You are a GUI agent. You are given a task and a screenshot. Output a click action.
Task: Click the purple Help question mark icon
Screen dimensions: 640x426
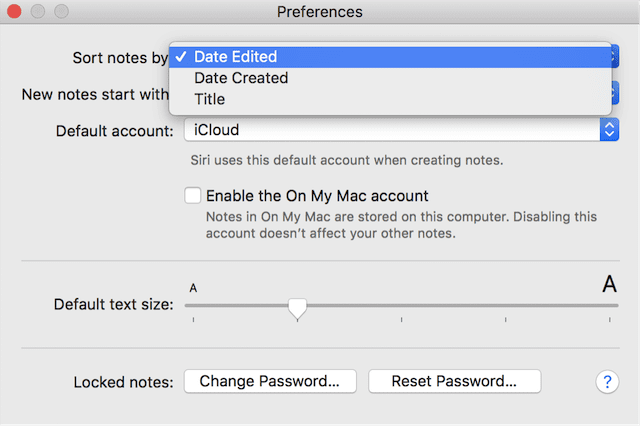coord(607,381)
